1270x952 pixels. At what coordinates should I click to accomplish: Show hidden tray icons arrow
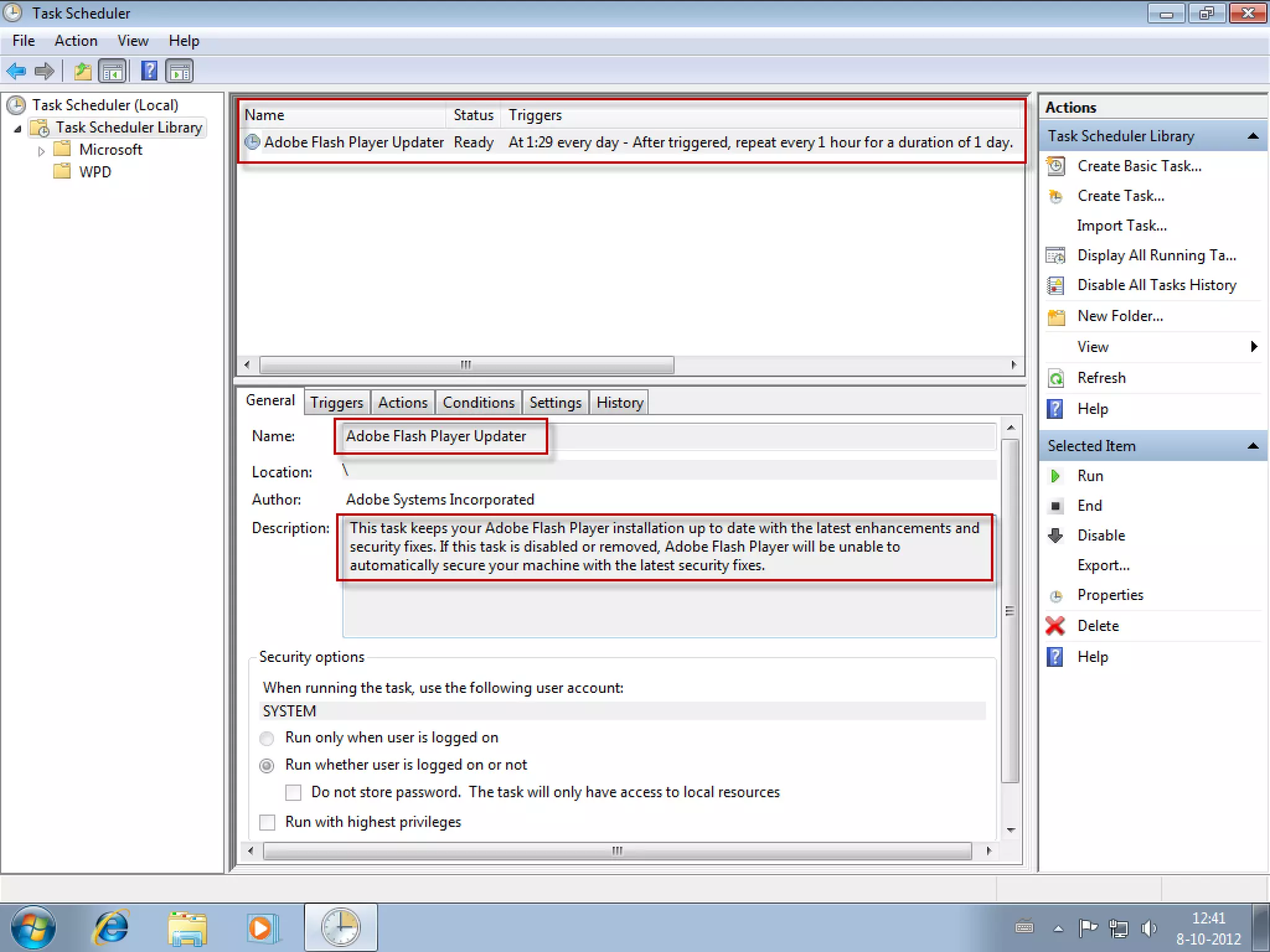(x=1059, y=928)
